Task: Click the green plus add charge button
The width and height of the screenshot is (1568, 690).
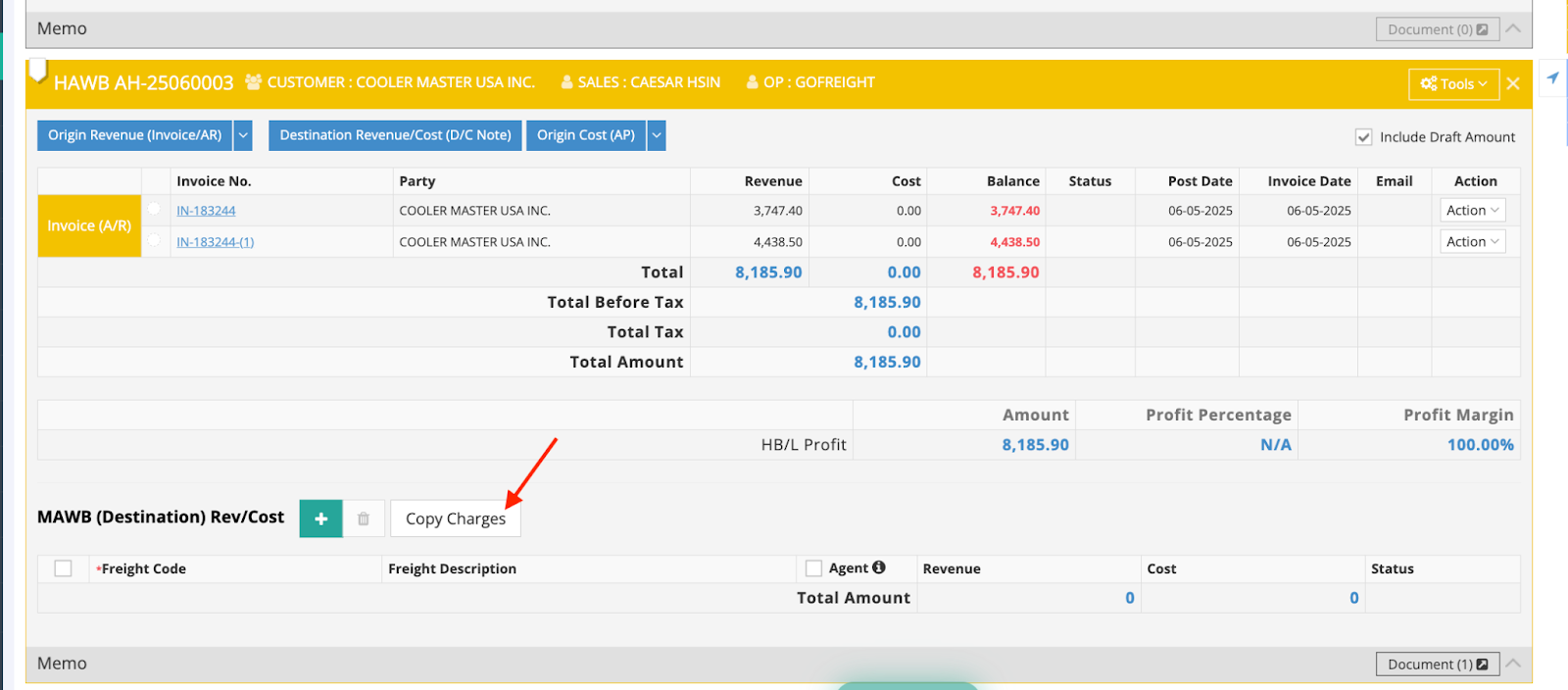Action: pyautogui.click(x=320, y=518)
